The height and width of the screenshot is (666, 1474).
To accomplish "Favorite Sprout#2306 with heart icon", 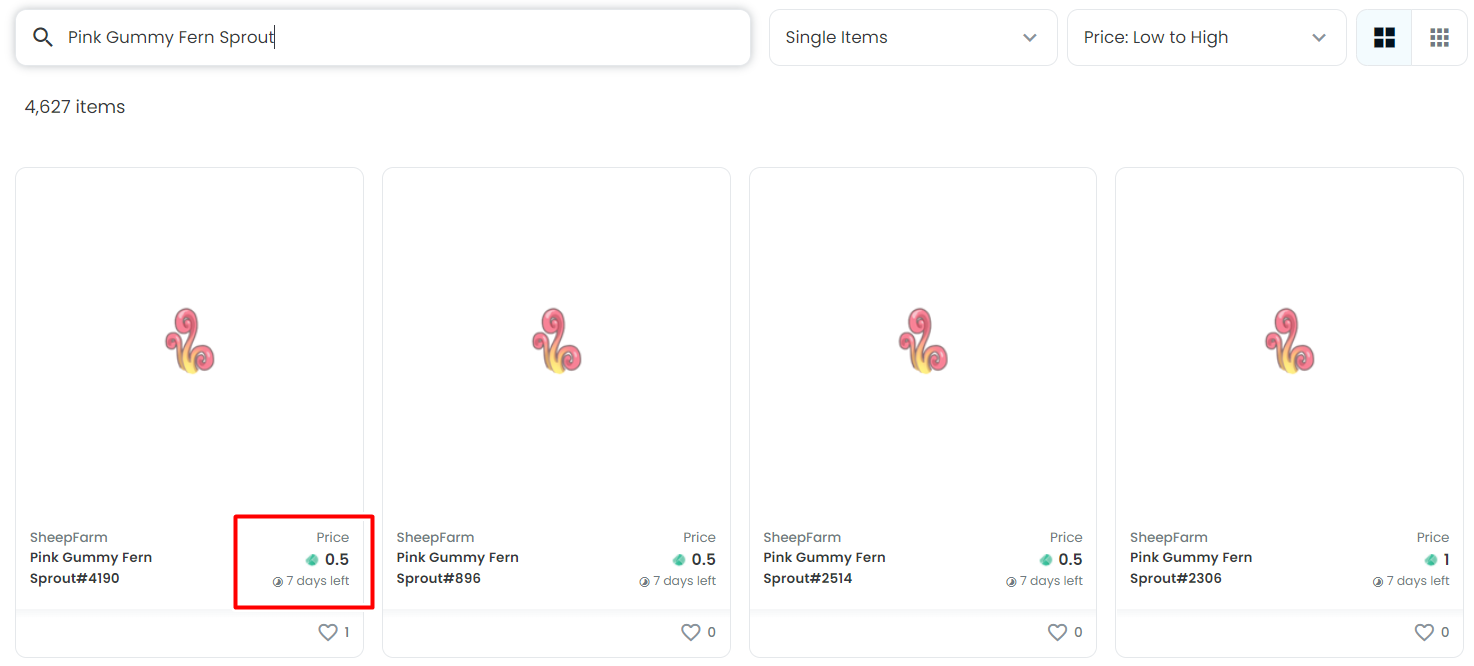I will (x=1424, y=632).
